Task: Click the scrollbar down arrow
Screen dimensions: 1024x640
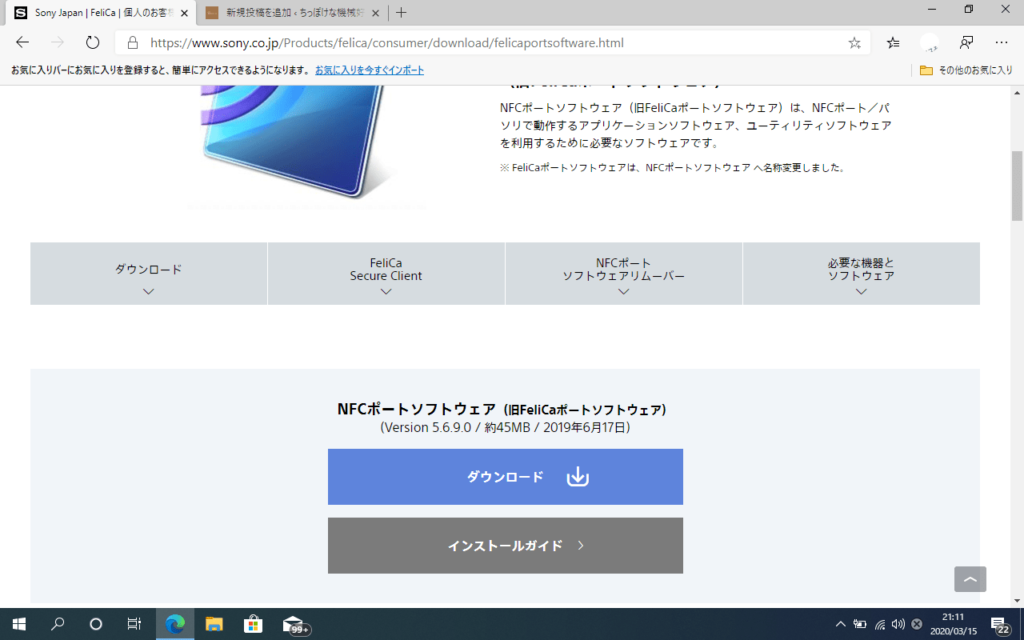Action: pyautogui.click(x=1017, y=601)
